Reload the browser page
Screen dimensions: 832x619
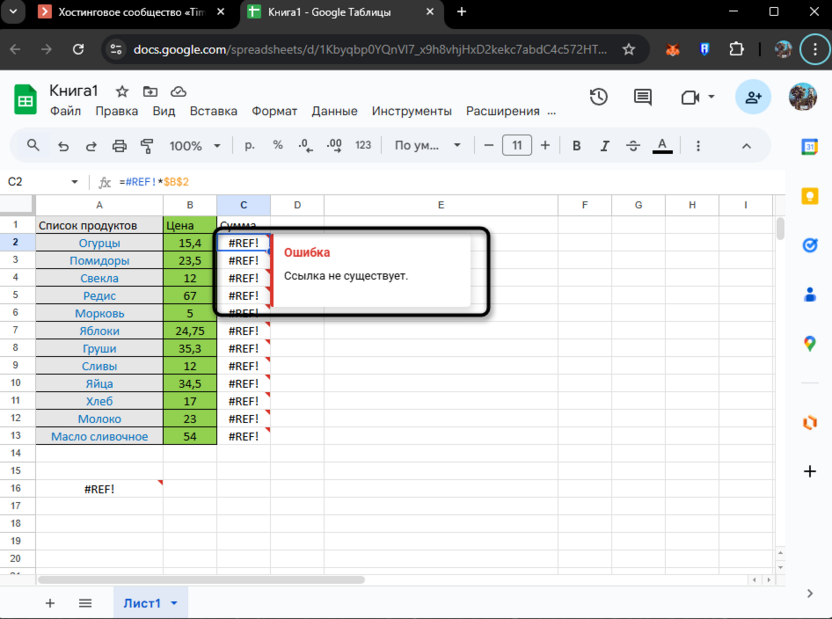79,49
